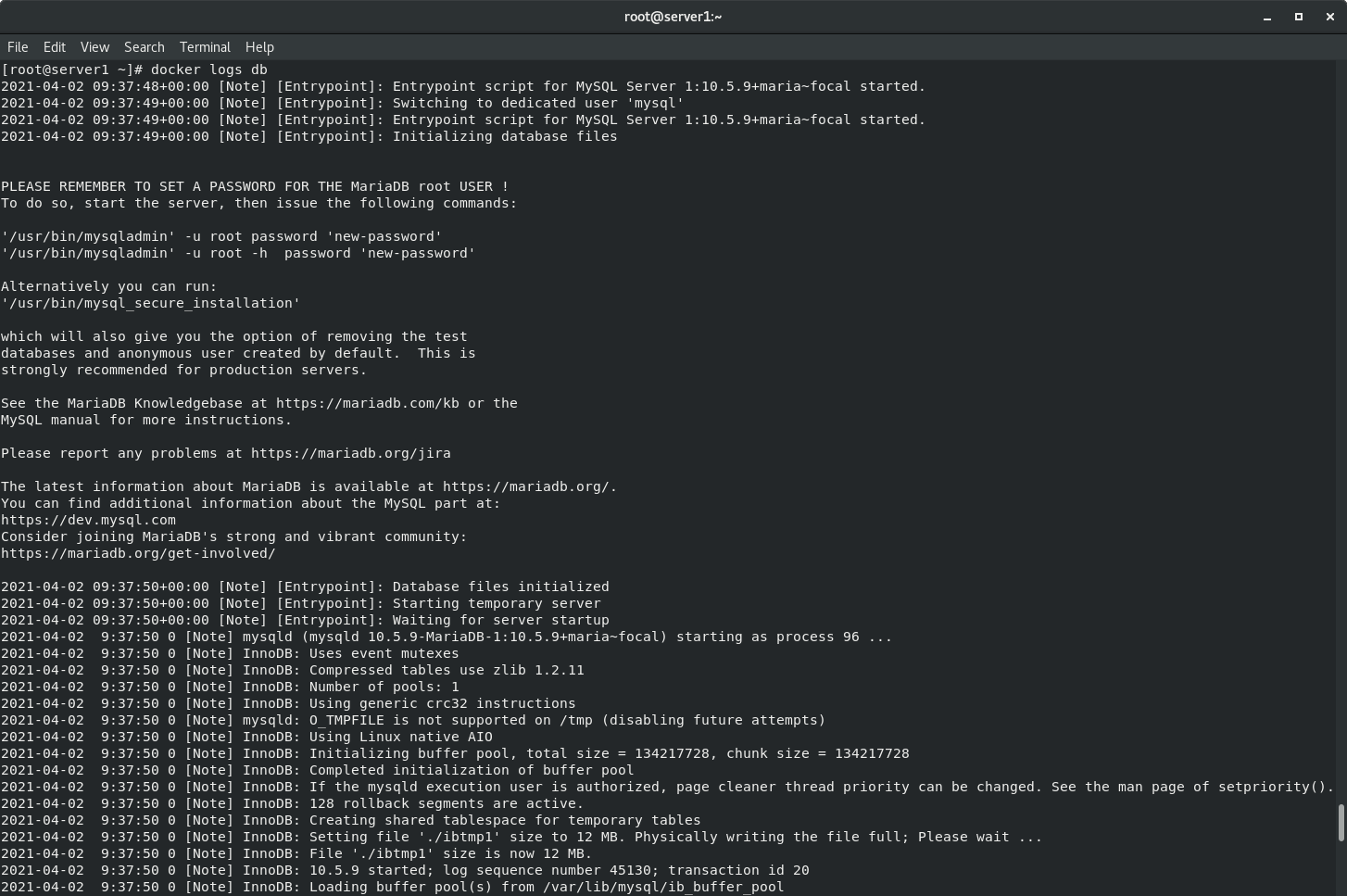Click 'Creating shared tablespace for temporary tables' line
Screen dimensions: 1347x896
(351, 820)
